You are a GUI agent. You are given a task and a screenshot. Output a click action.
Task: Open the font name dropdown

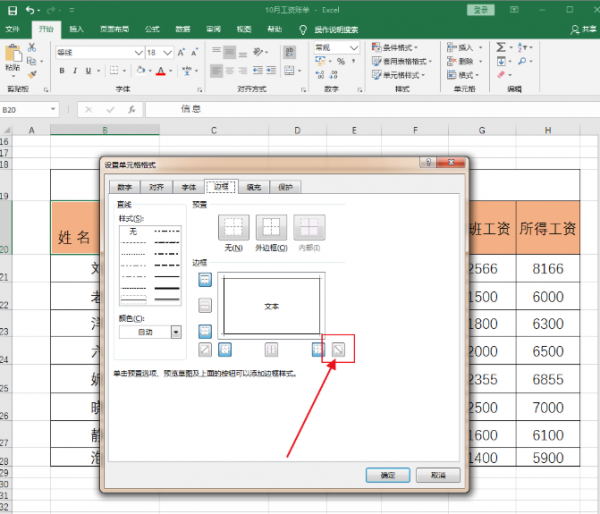point(139,53)
